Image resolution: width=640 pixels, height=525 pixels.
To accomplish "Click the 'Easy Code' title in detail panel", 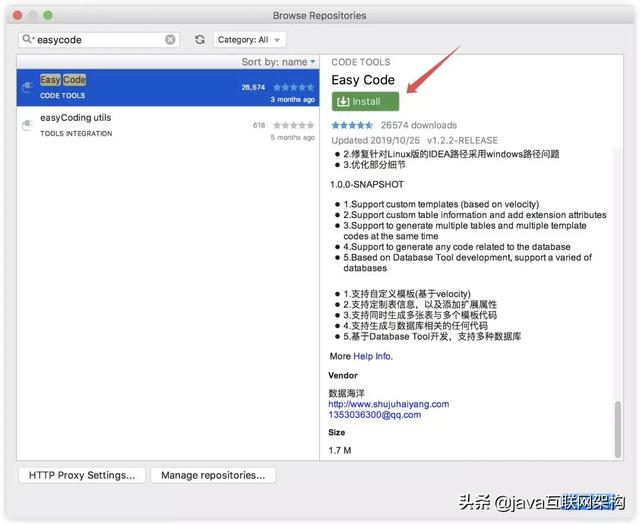I will 363,80.
